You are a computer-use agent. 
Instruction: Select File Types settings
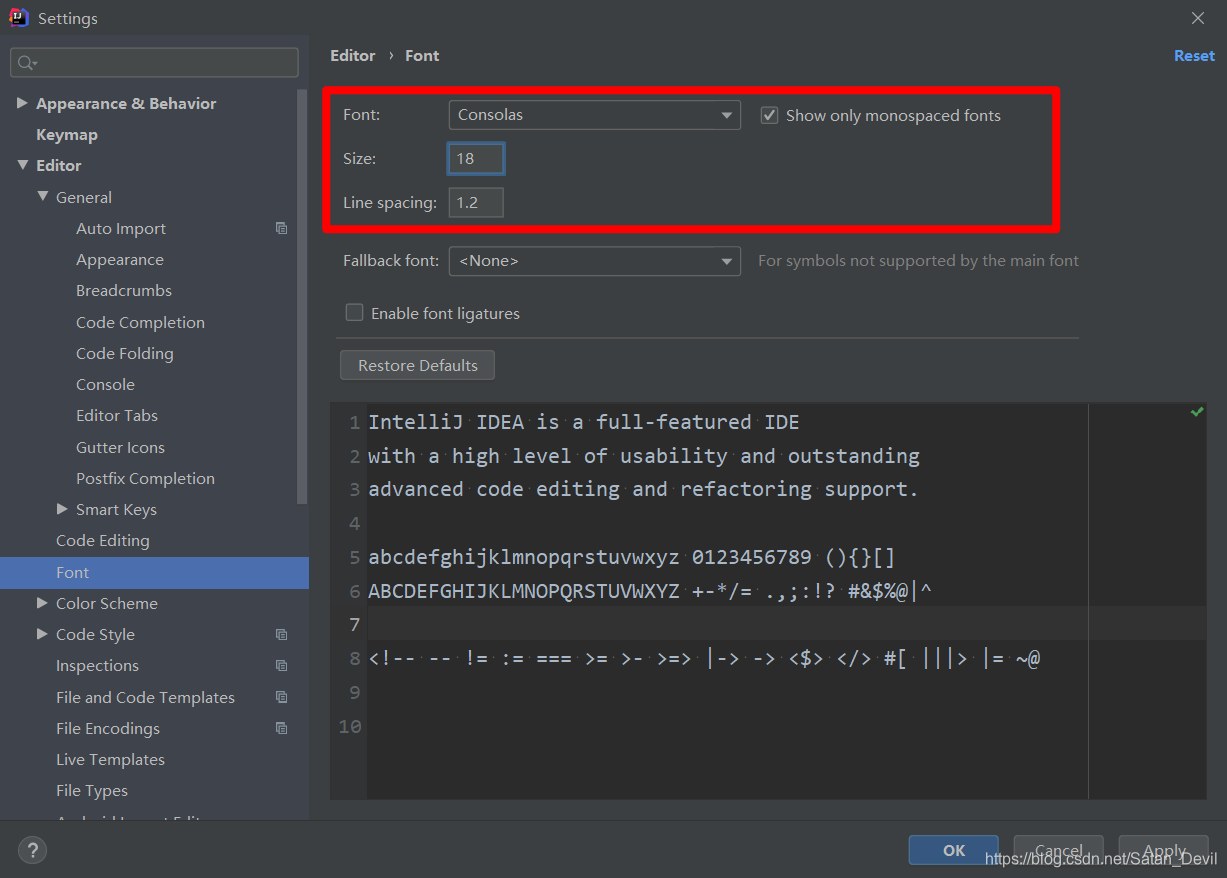coord(92,790)
